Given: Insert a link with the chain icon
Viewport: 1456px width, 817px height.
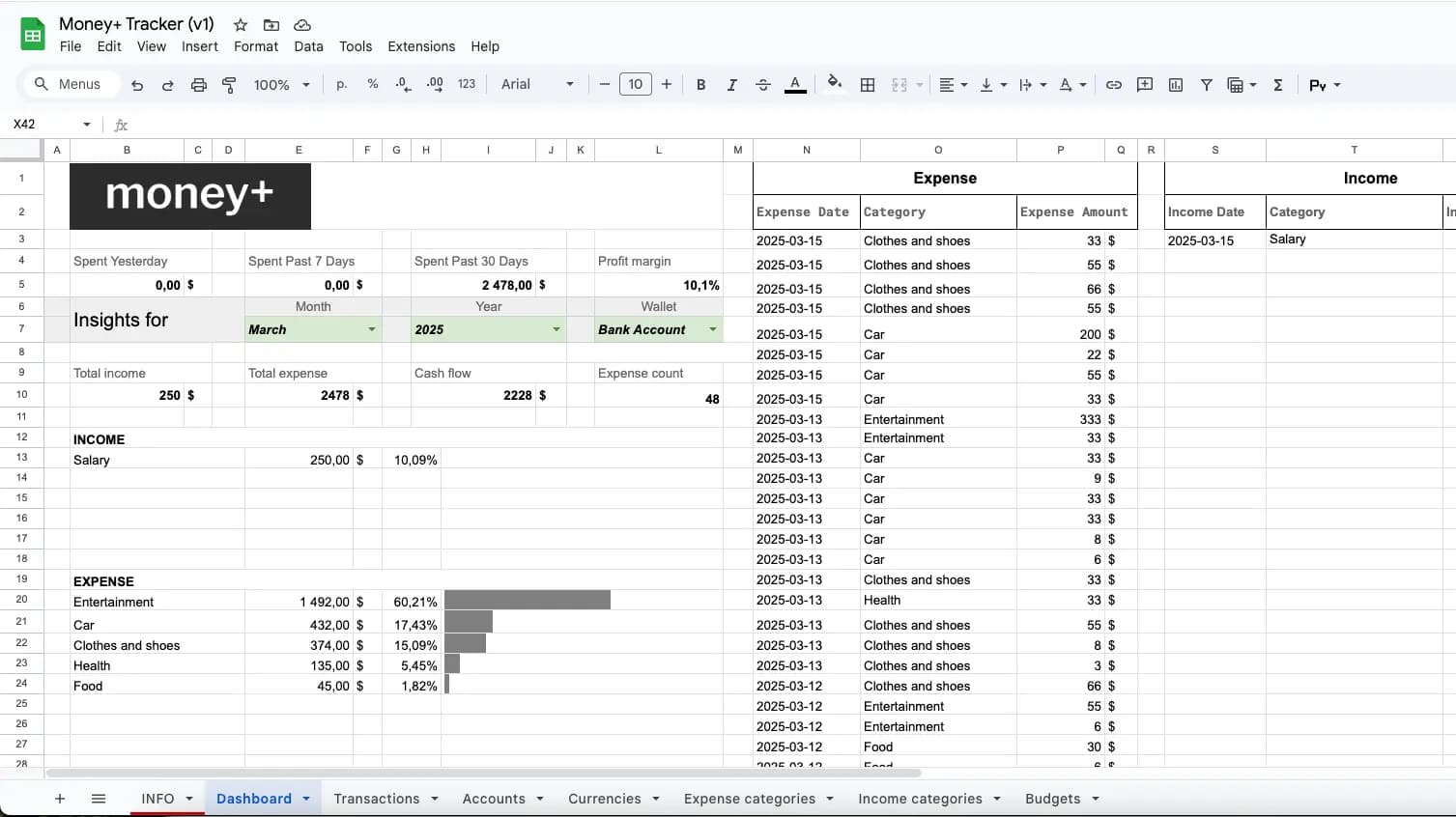Looking at the screenshot, I should (x=1114, y=85).
